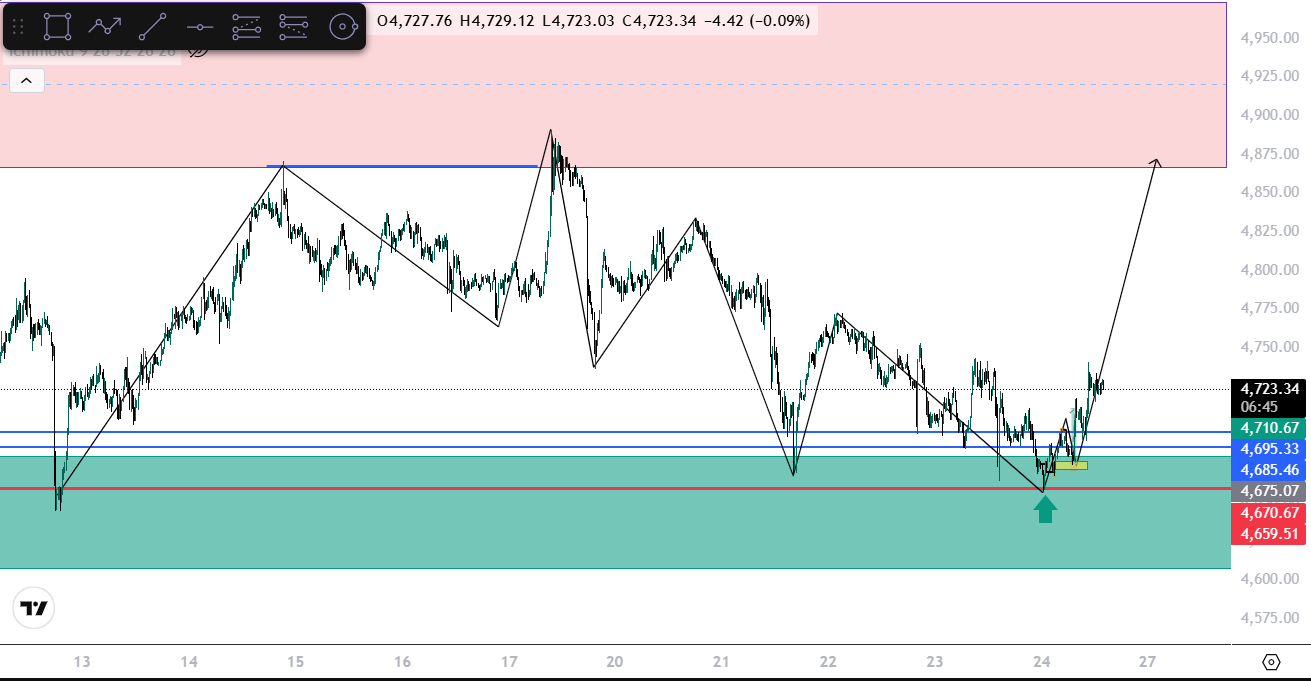Select the Trend-Based Fib Extension tool
This screenshot has height=681, width=1311.
(293, 27)
